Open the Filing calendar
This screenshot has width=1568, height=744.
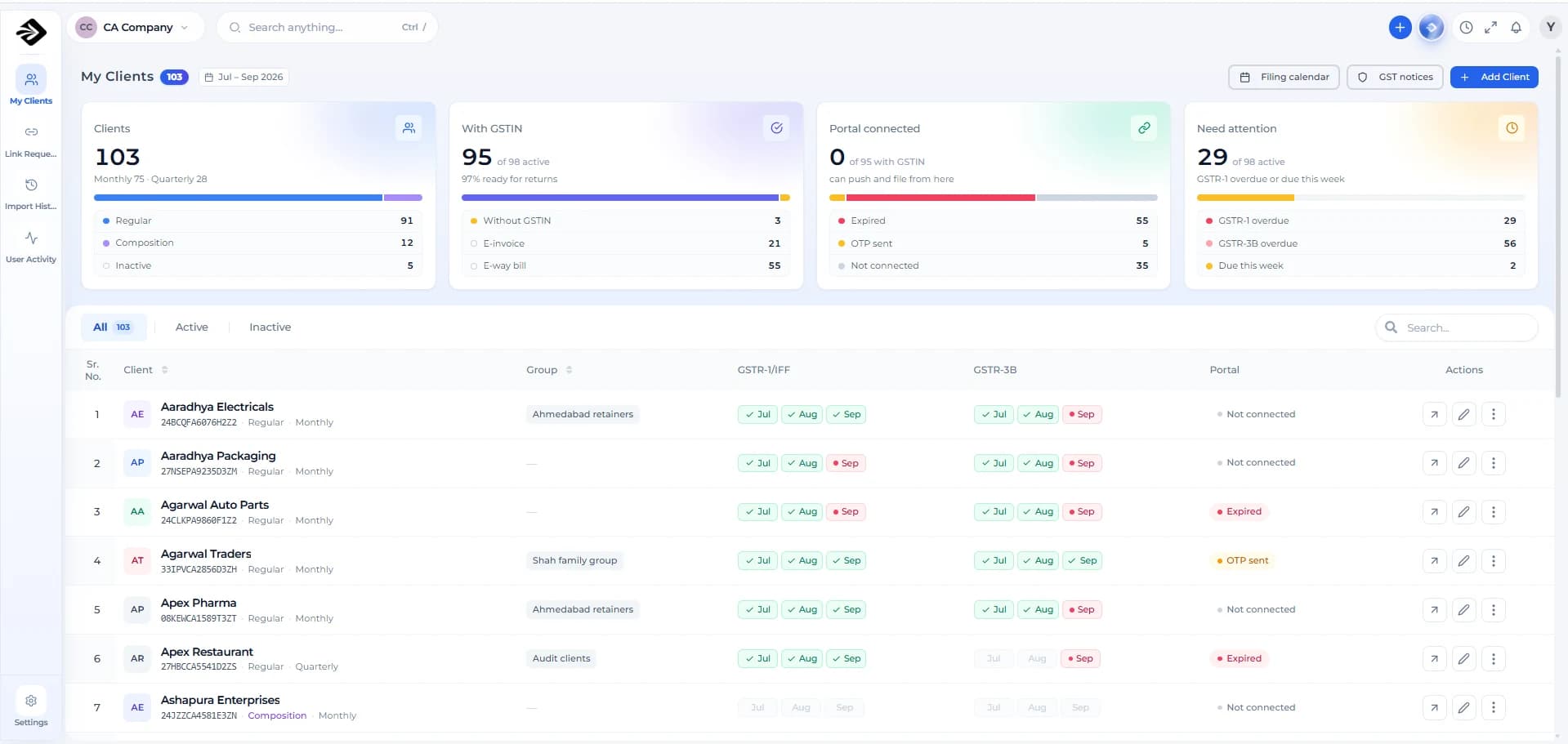[x=1284, y=77]
